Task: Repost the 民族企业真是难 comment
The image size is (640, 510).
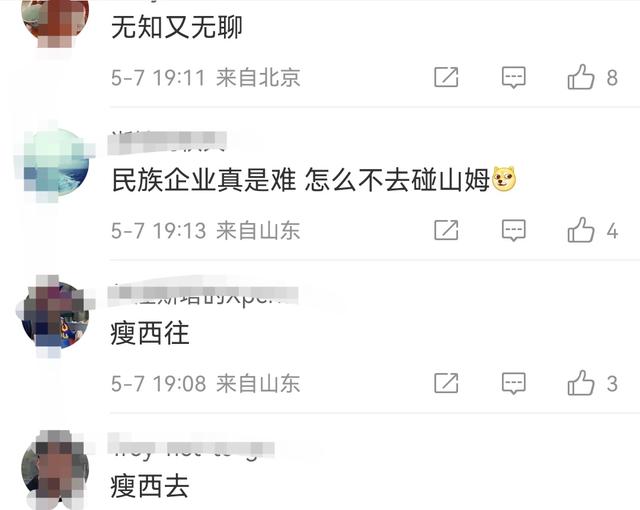Action: pyautogui.click(x=446, y=230)
